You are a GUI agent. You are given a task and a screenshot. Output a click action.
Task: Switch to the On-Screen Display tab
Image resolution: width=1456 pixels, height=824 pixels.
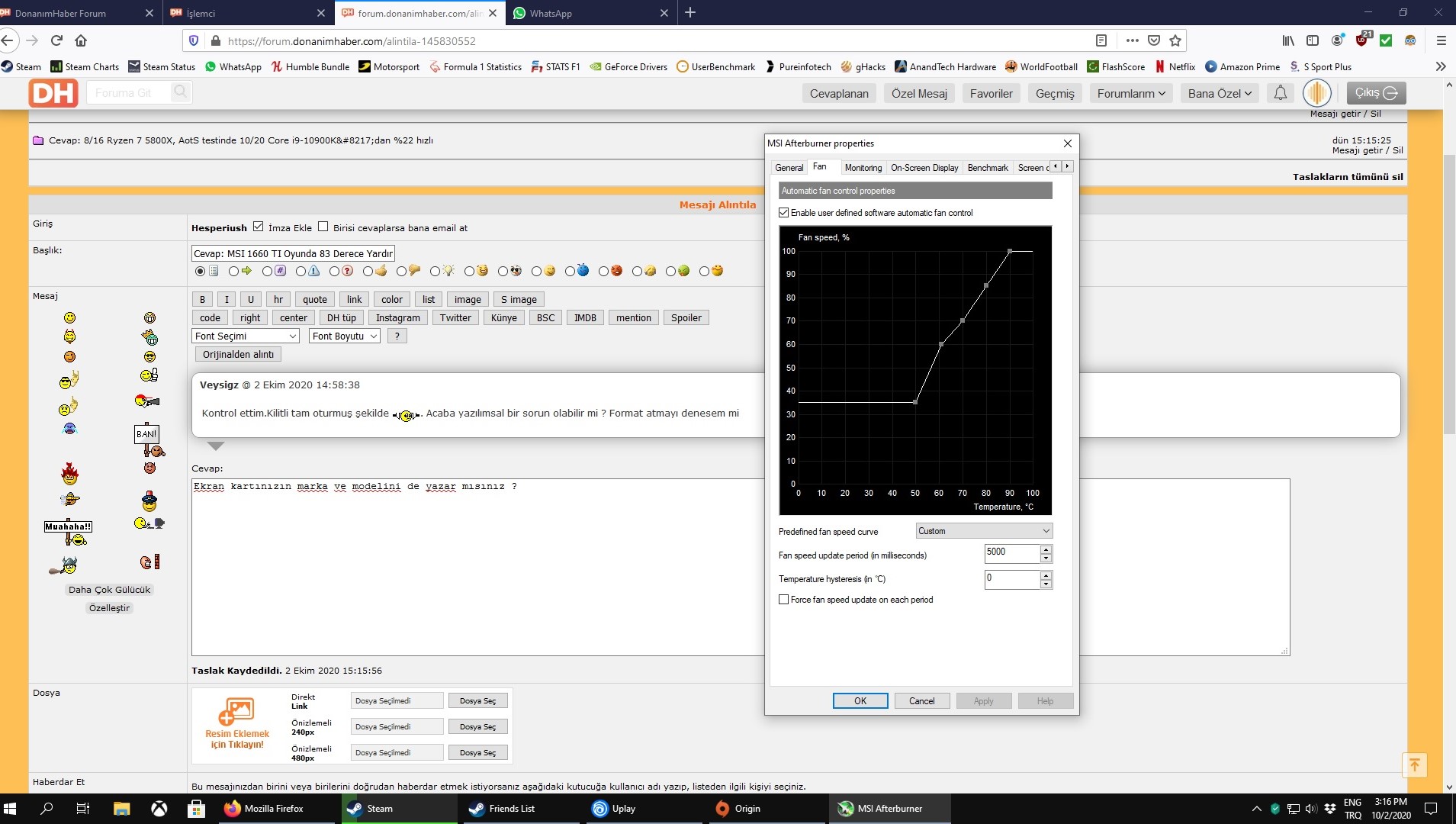tap(924, 168)
